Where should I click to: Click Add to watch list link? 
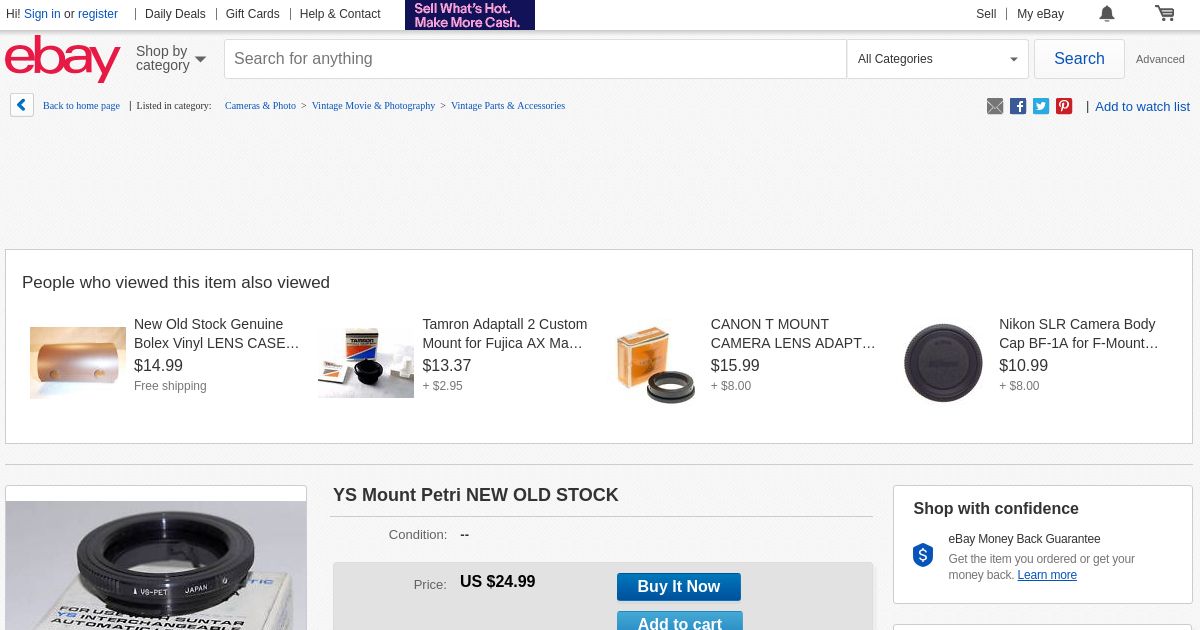[1142, 106]
